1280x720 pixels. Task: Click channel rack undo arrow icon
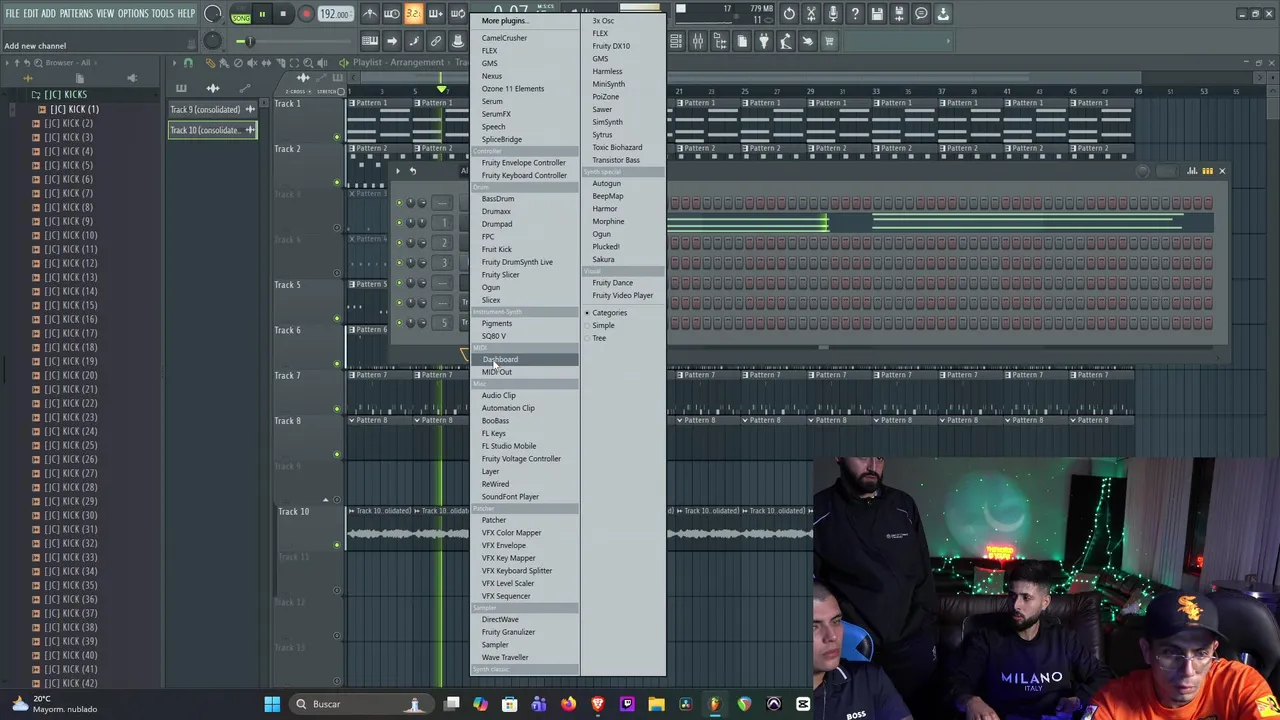[x=412, y=171]
